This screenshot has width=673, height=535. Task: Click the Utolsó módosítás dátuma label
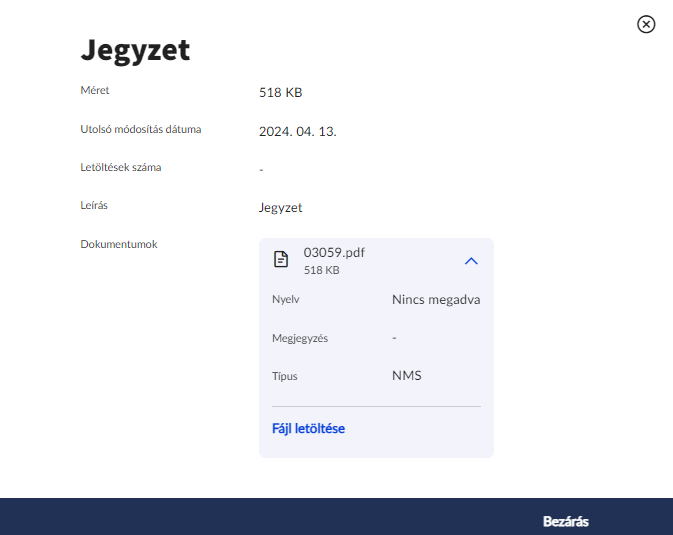tap(140, 129)
